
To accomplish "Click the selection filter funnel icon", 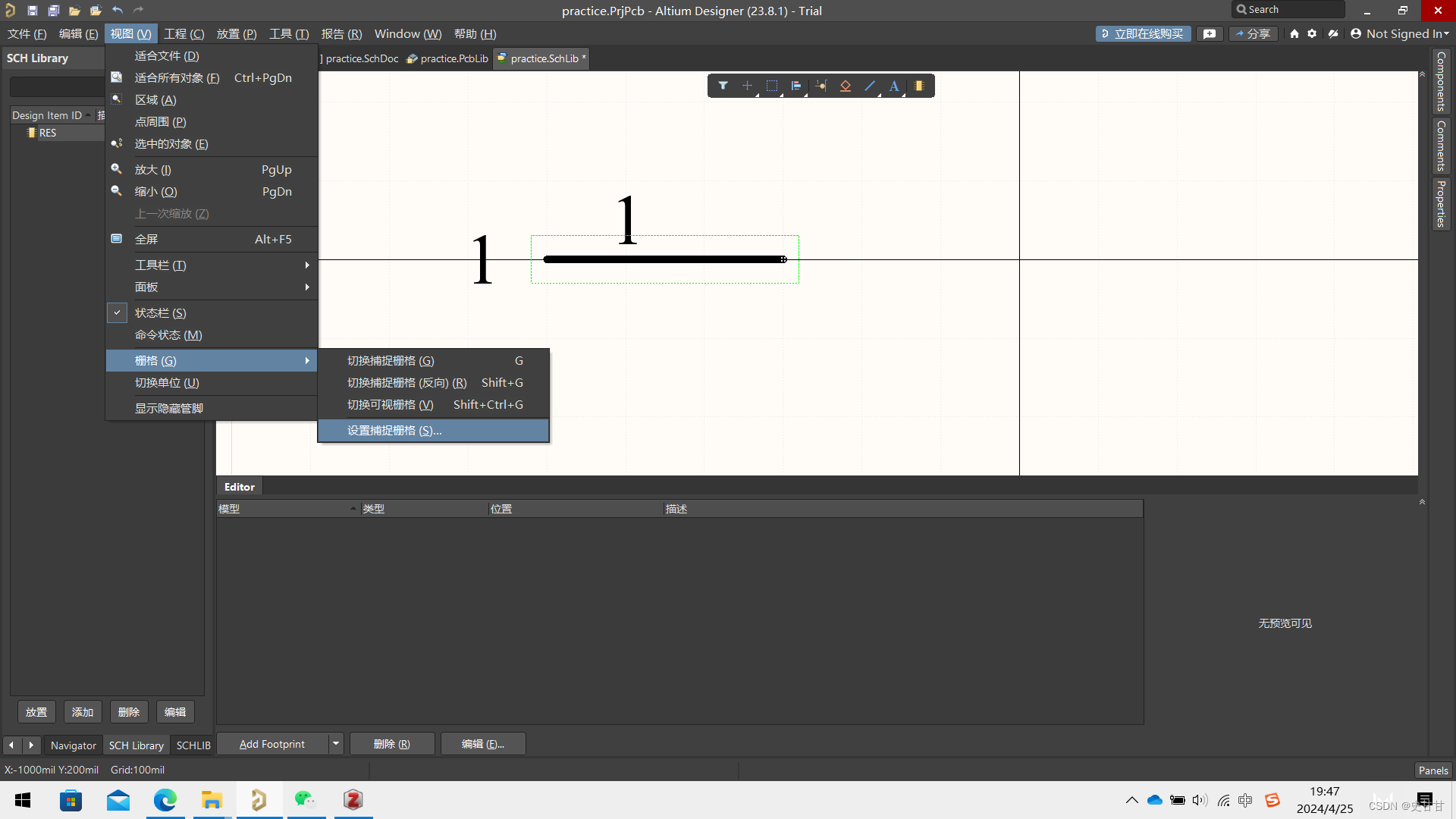I will pos(723,86).
